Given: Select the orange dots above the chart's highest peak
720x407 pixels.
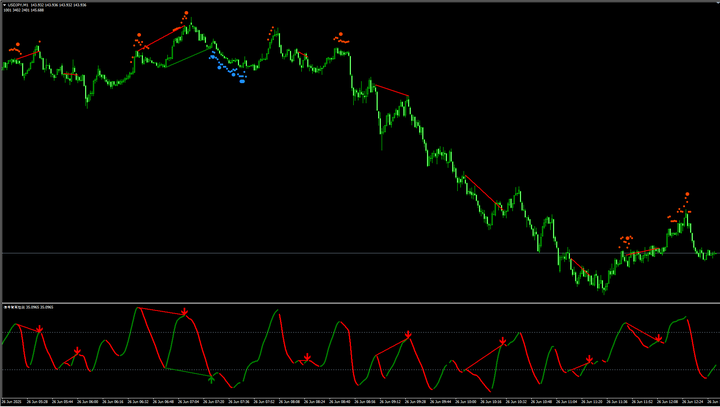Looking at the screenshot, I should pos(183,17).
